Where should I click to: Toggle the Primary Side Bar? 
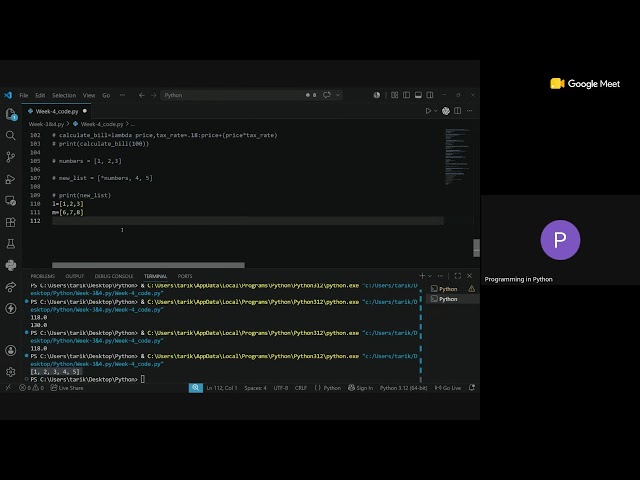click(406, 95)
